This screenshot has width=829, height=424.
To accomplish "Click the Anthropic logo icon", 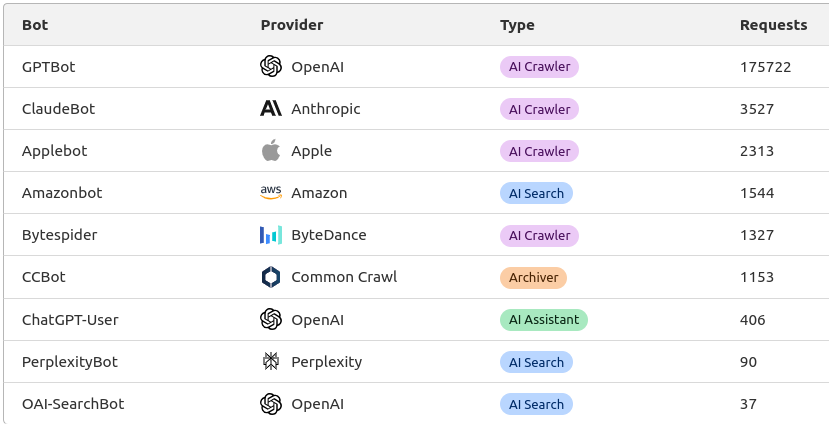I will 270,109.
